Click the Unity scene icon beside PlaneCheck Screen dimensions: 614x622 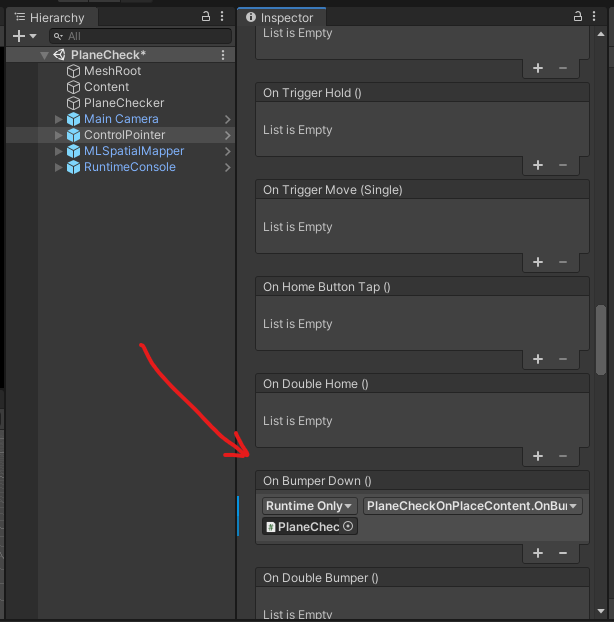59,55
